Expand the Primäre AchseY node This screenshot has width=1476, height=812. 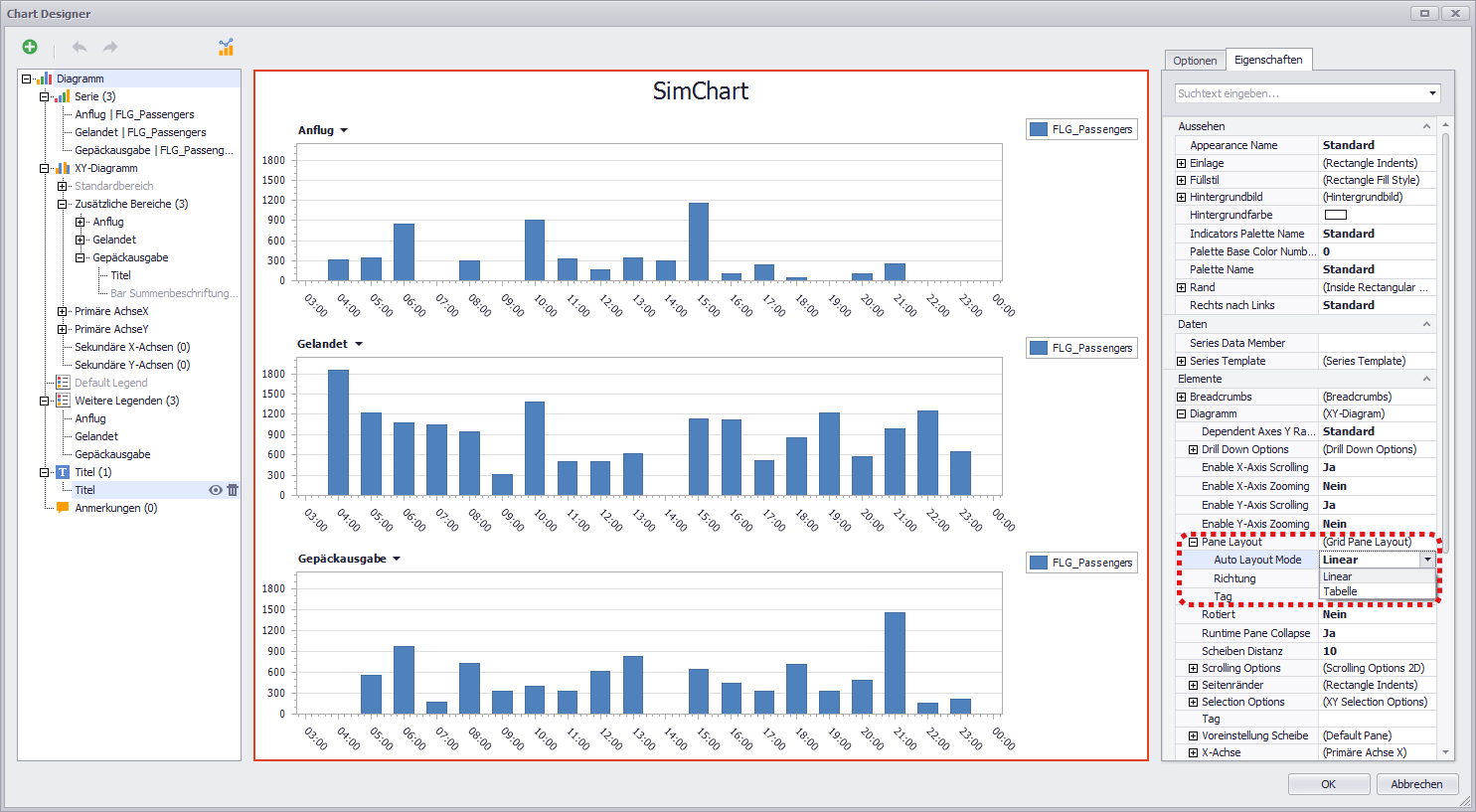coord(63,329)
